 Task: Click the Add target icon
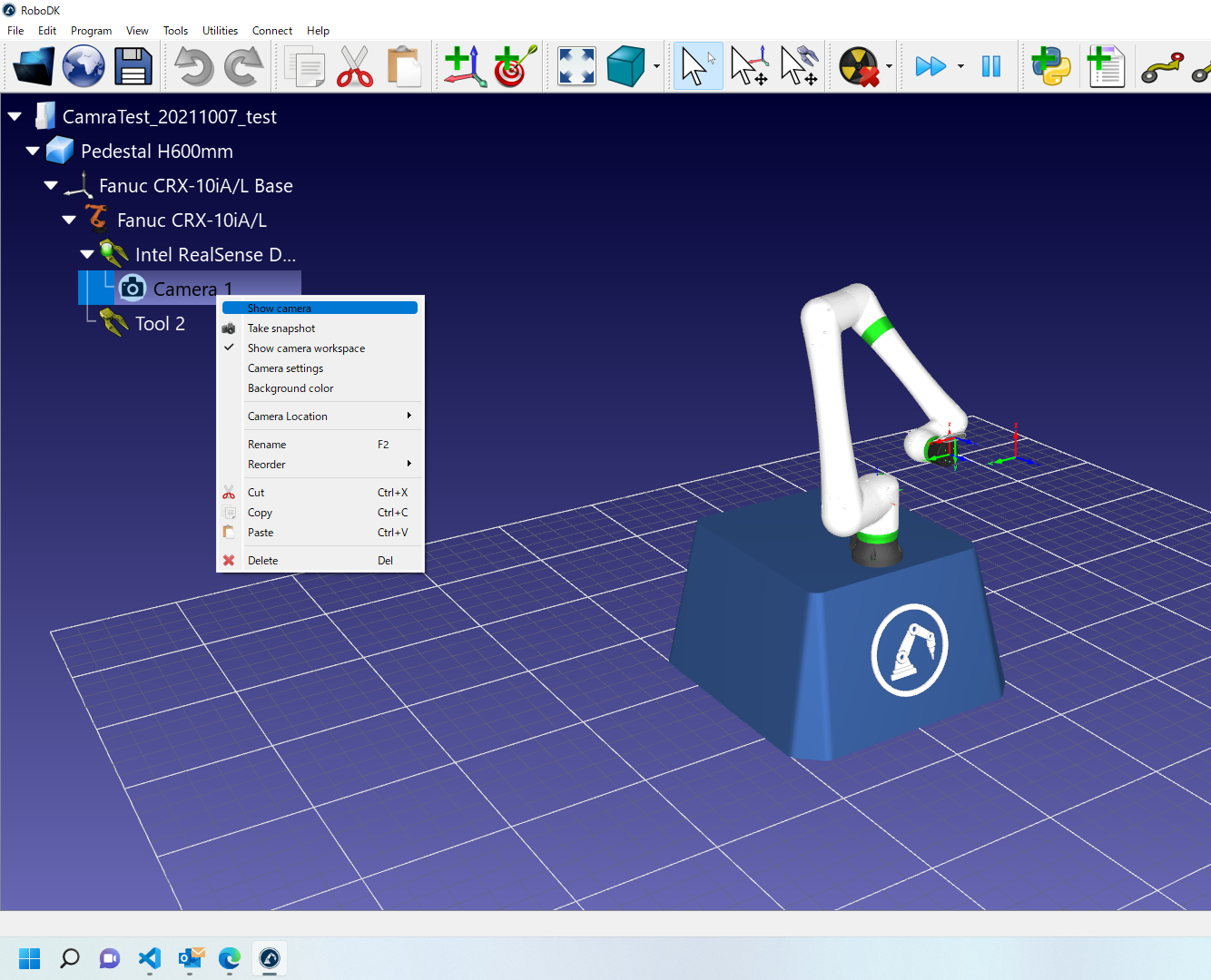[515, 66]
